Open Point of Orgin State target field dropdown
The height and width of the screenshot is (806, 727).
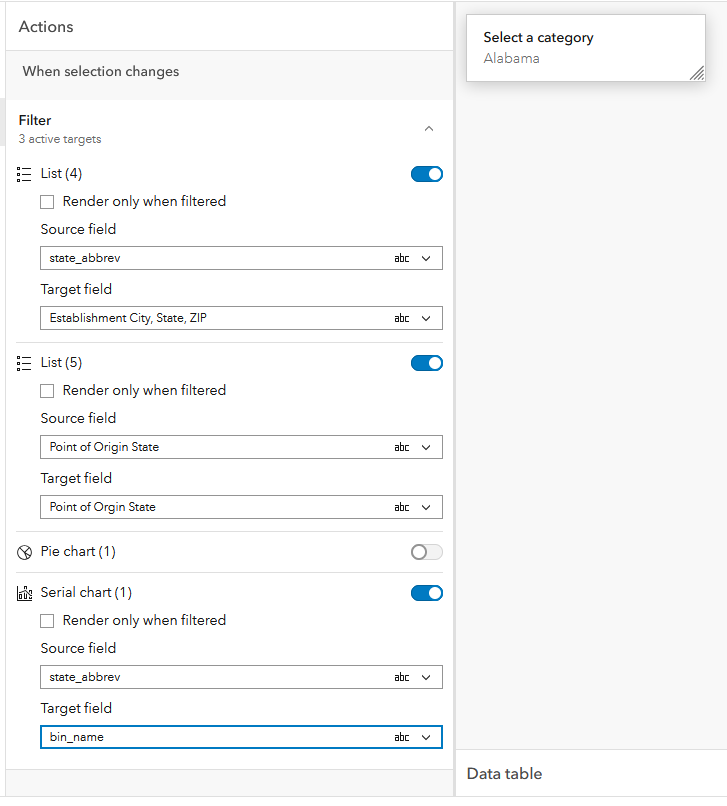pyautogui.click(x=241, y=507)
